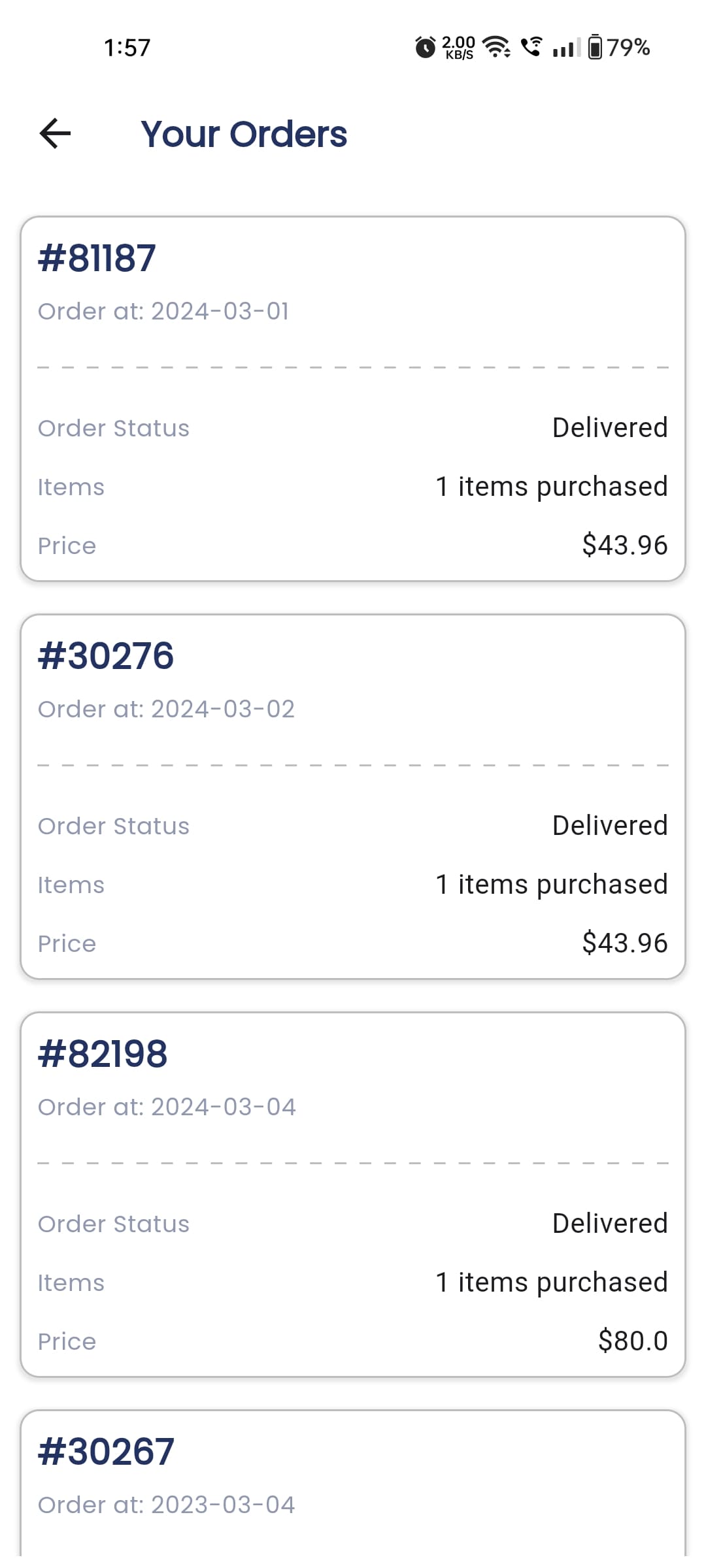Tap Delivered status of order #81187

pyautogui.click(x=610, y=428)
